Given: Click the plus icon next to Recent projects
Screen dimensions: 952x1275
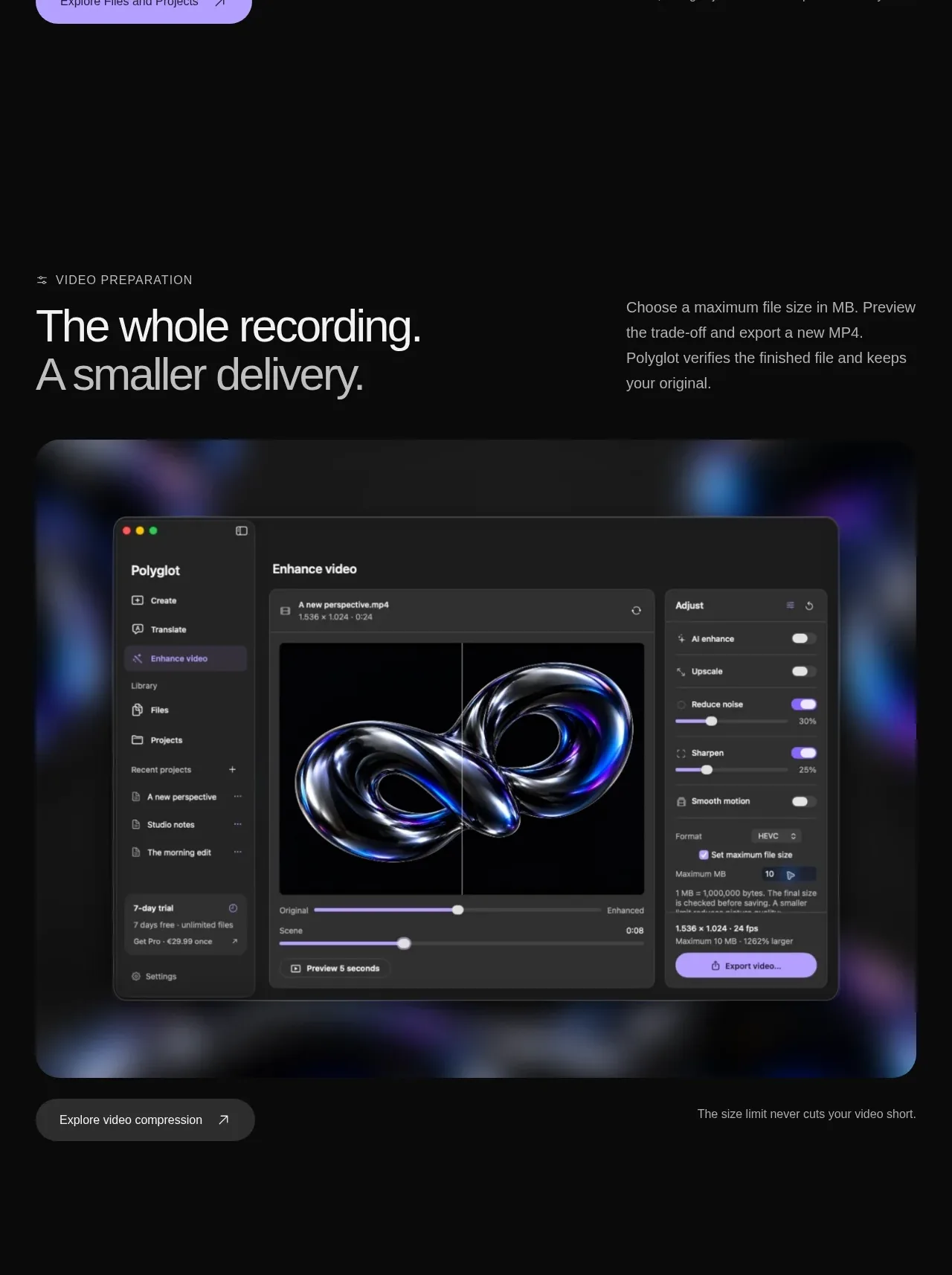Looking at the screenshot, I should [x=232, y=769].
